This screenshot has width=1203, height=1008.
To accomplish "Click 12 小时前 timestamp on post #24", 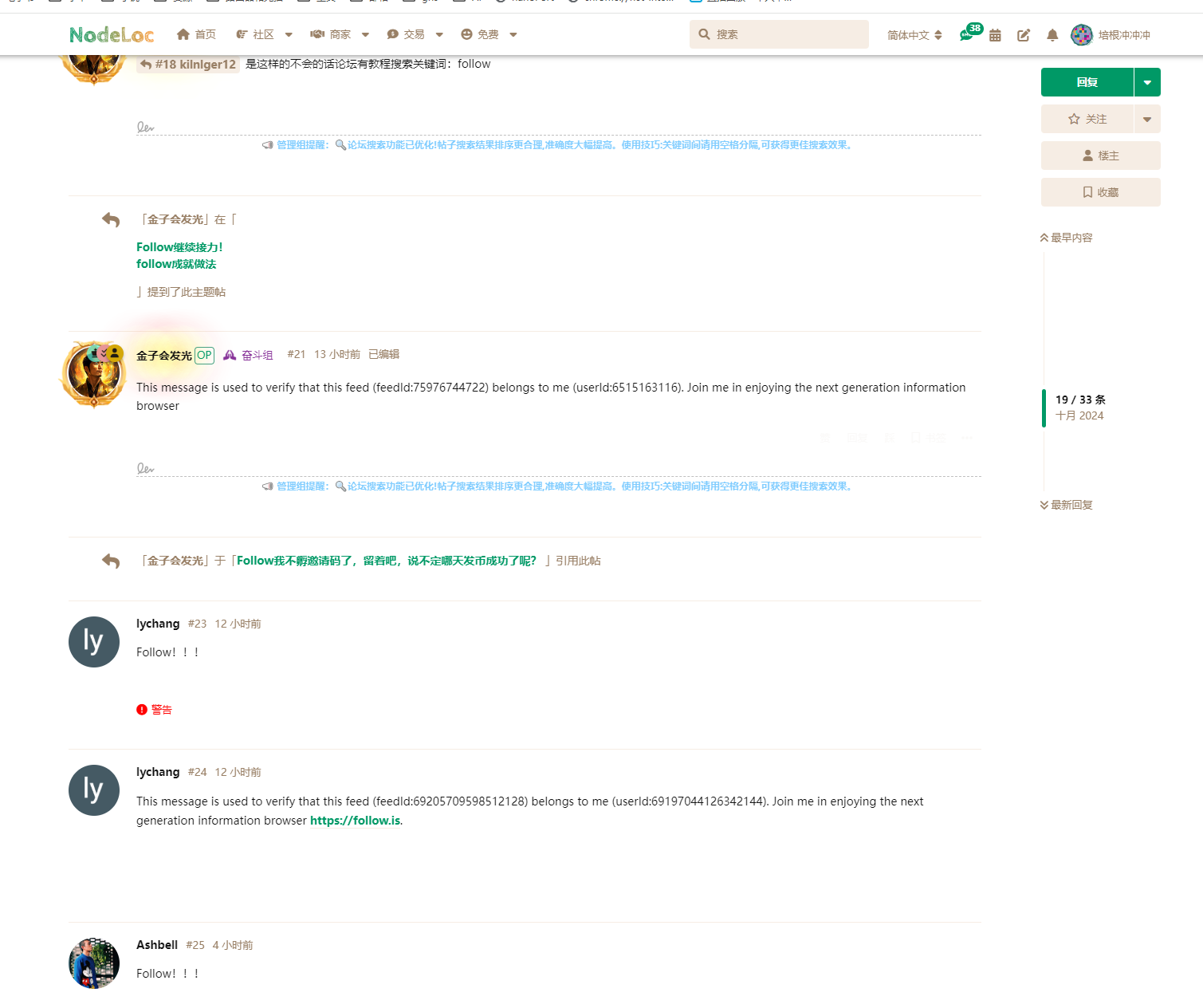I will click(238, 772).
